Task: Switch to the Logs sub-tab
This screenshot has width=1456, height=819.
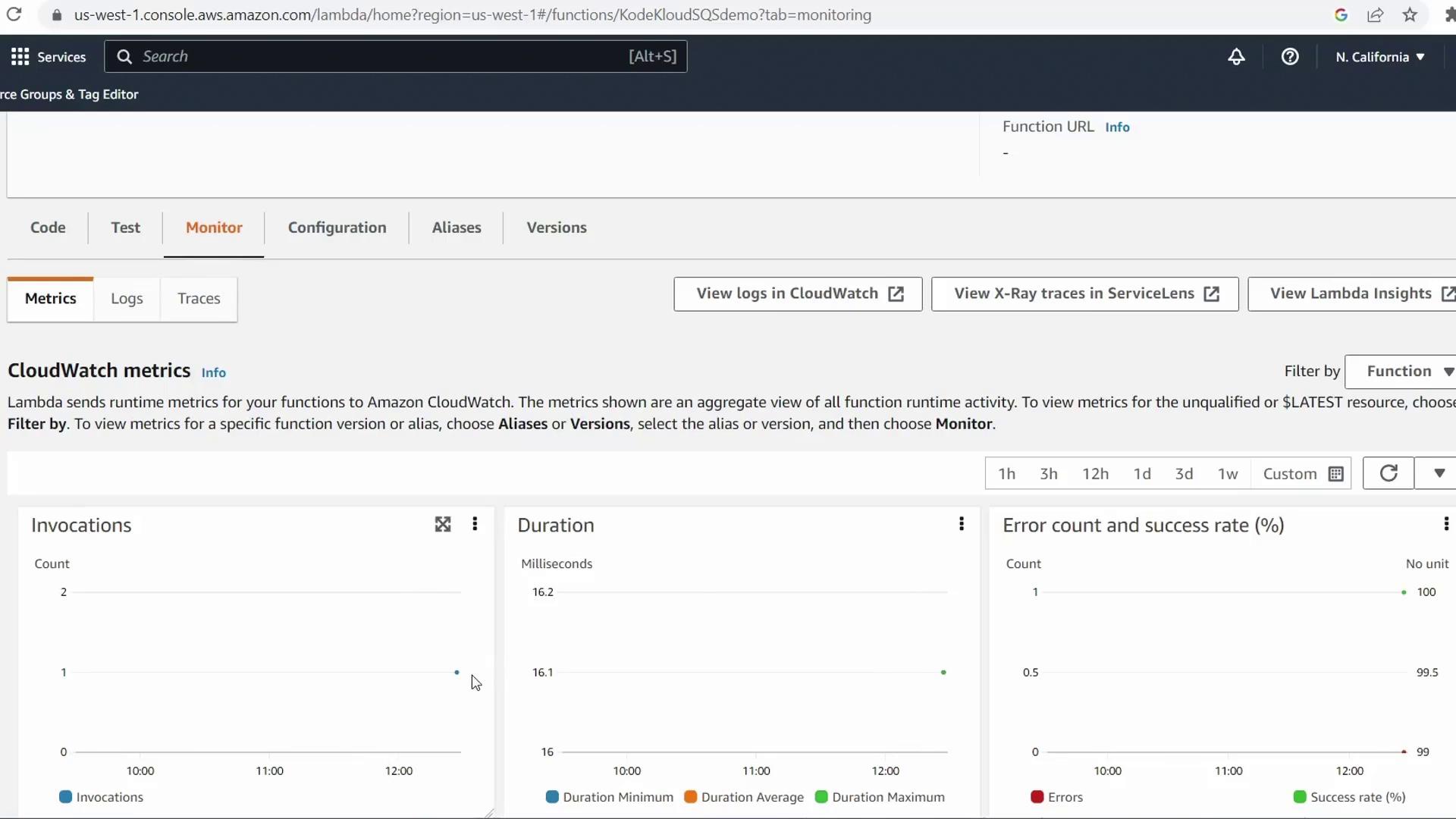Action: [x=127, y=299]
